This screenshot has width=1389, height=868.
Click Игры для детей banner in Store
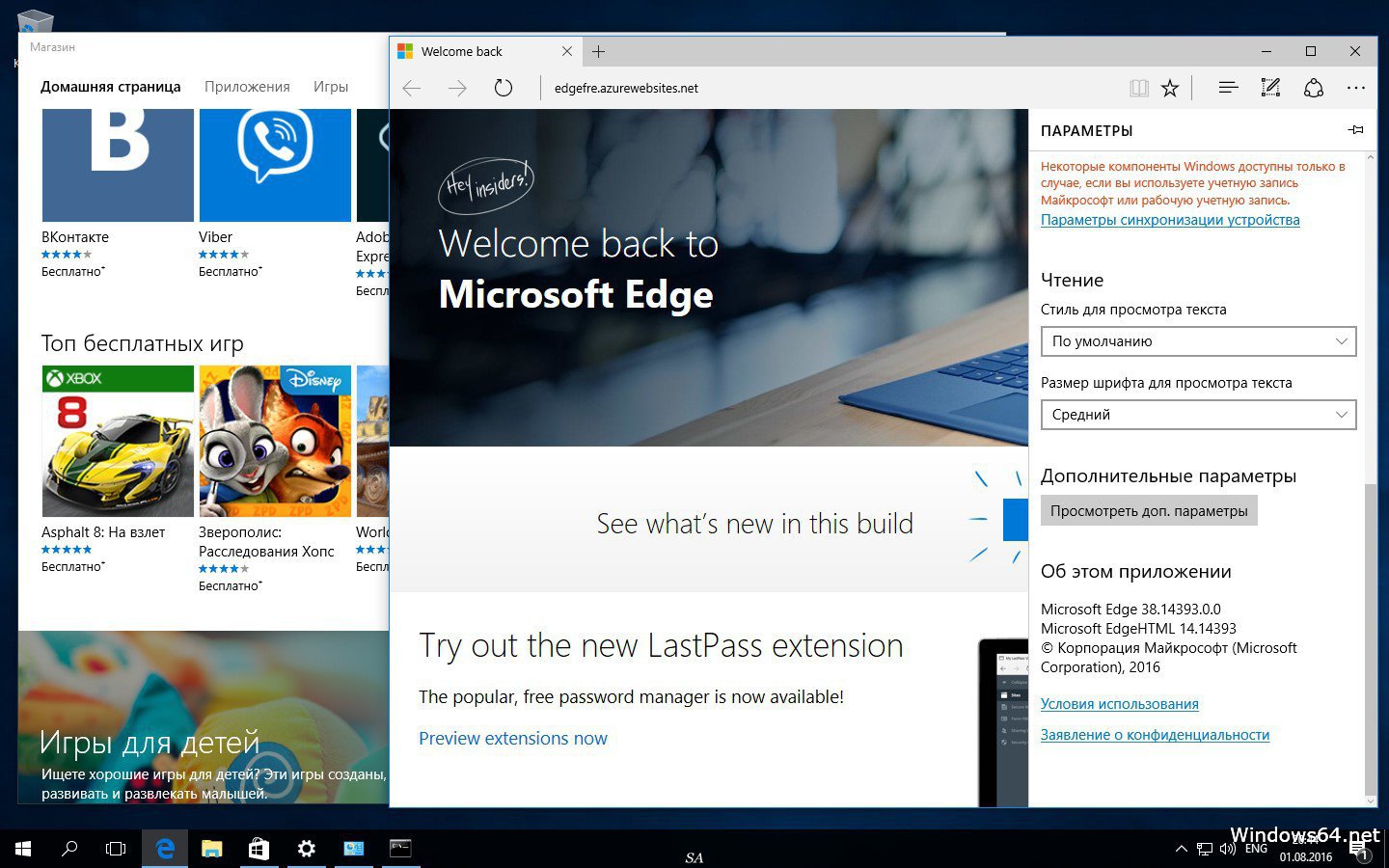tap(204, 719)
